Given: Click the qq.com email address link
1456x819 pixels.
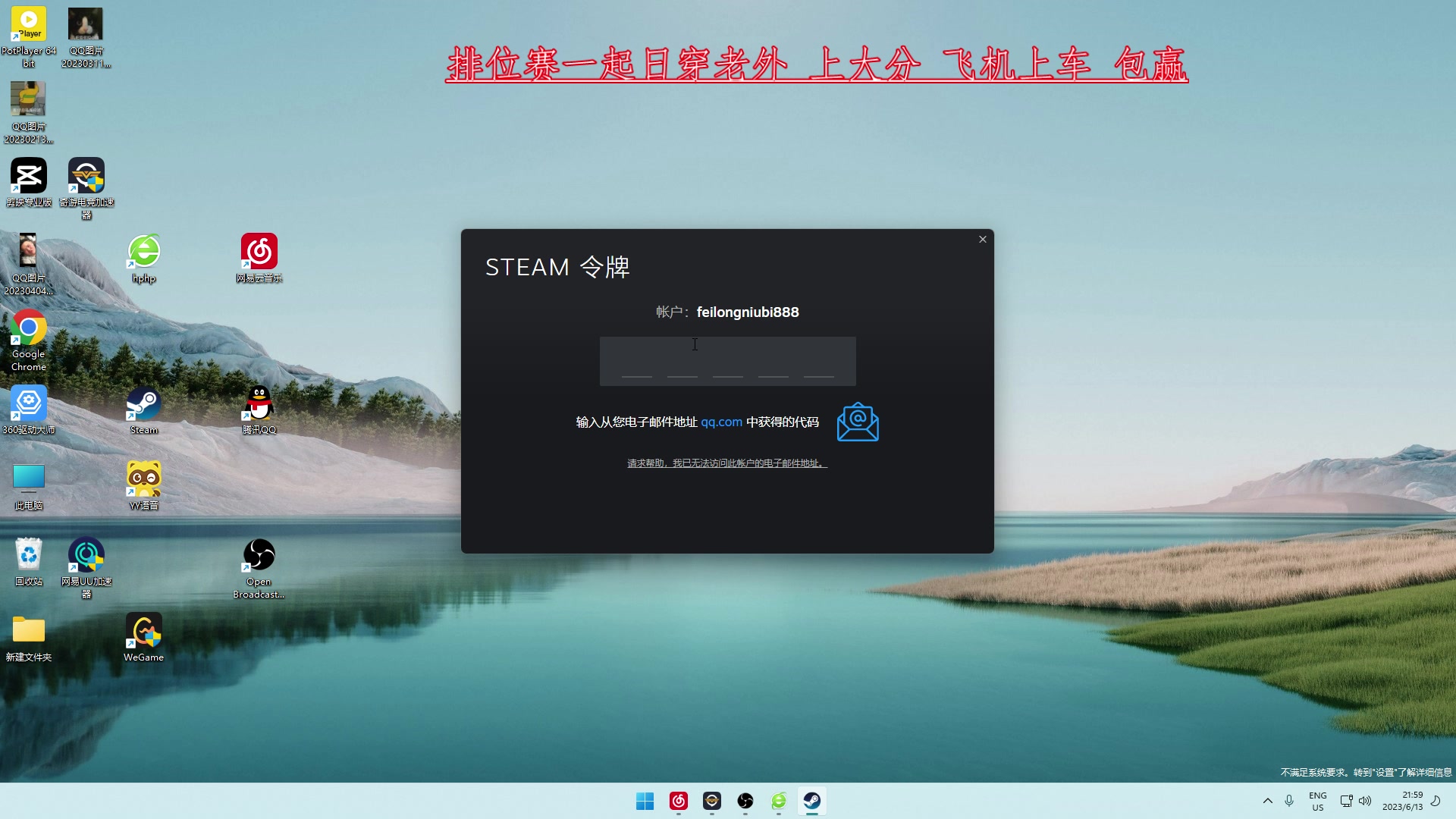Looking at the screenshot, I should [721, 422].
